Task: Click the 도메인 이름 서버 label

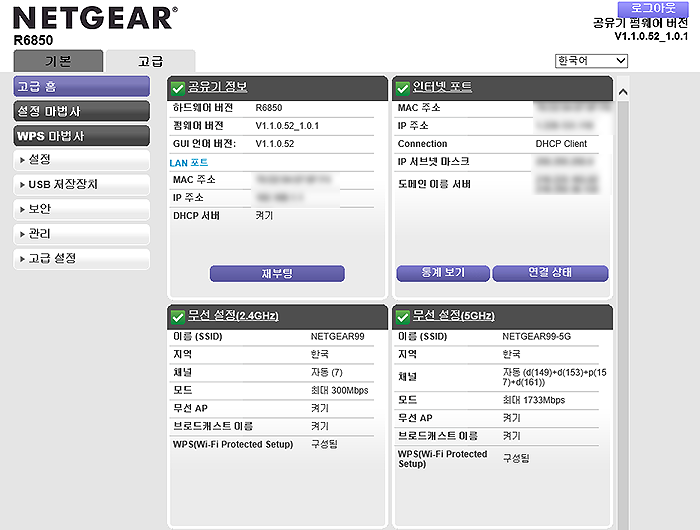Action: point(434,184)
